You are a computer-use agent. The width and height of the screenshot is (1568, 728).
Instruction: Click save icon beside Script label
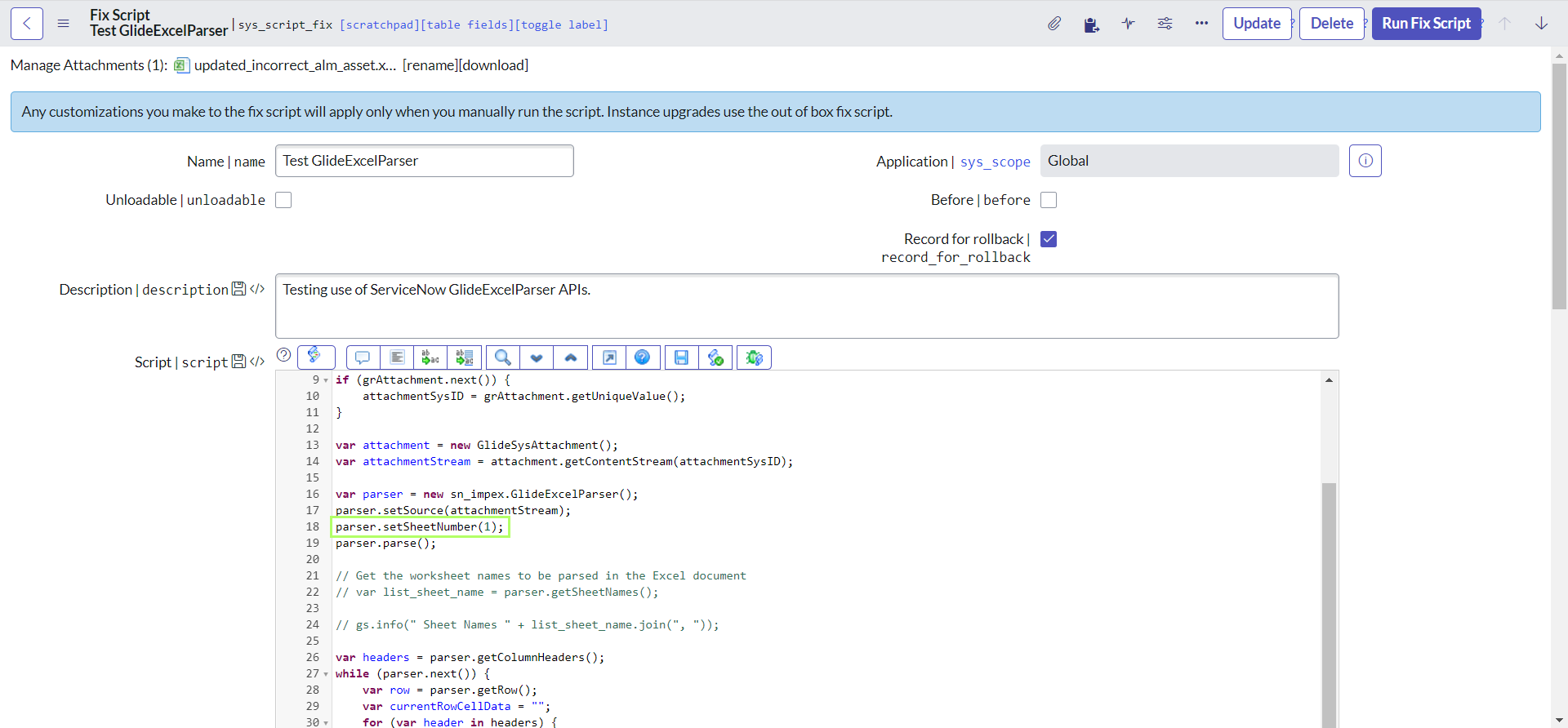point(238,362)
